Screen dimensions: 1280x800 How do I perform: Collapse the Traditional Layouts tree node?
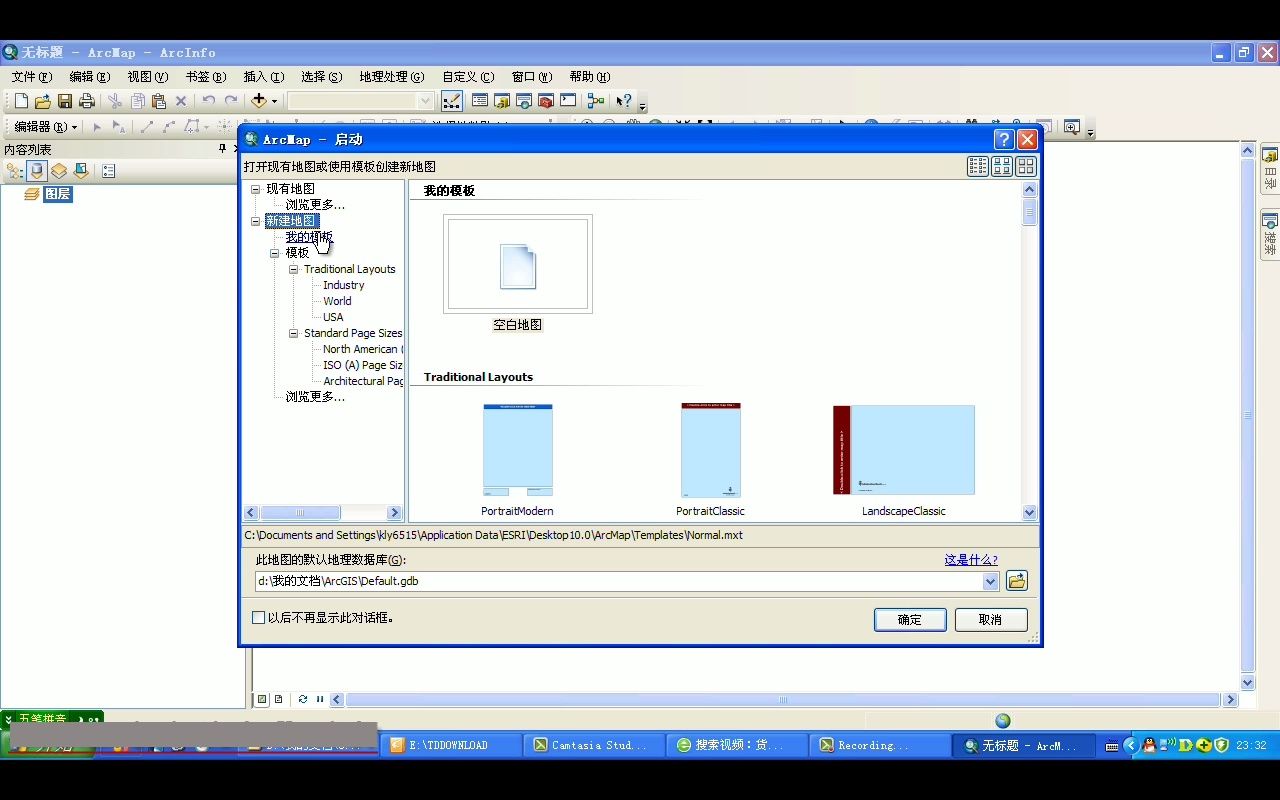(294, 269)
